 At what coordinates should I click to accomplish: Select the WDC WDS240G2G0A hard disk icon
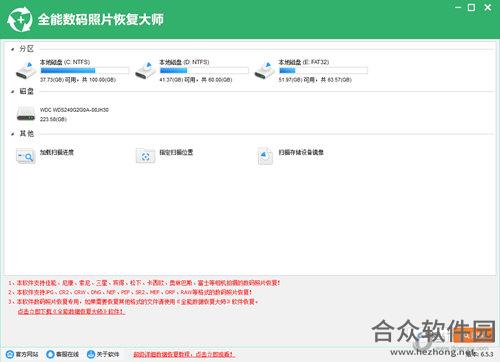point(26,113)
